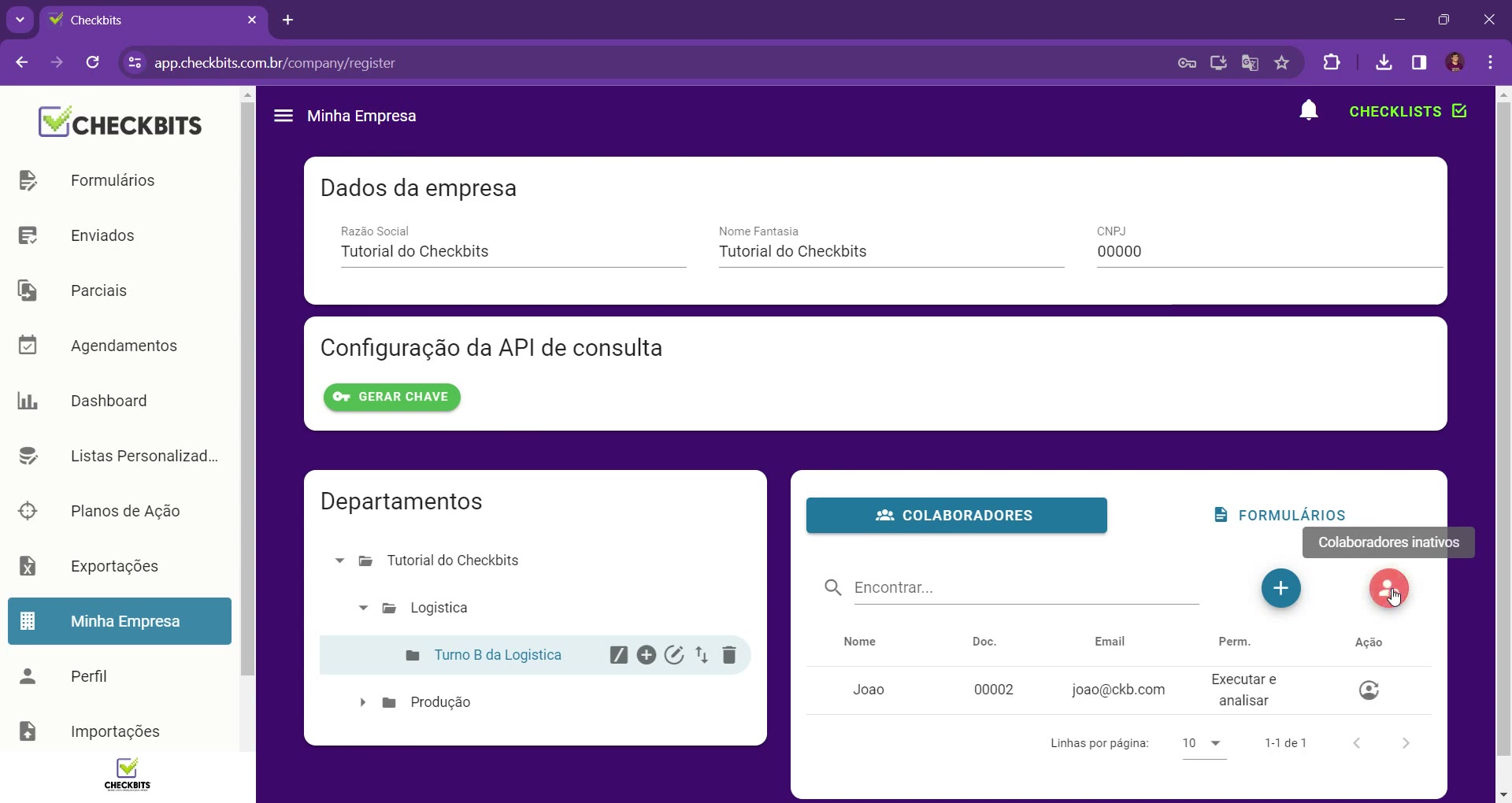Toggle the browser side panel
1512x803 pixels.
(1419, 62)
